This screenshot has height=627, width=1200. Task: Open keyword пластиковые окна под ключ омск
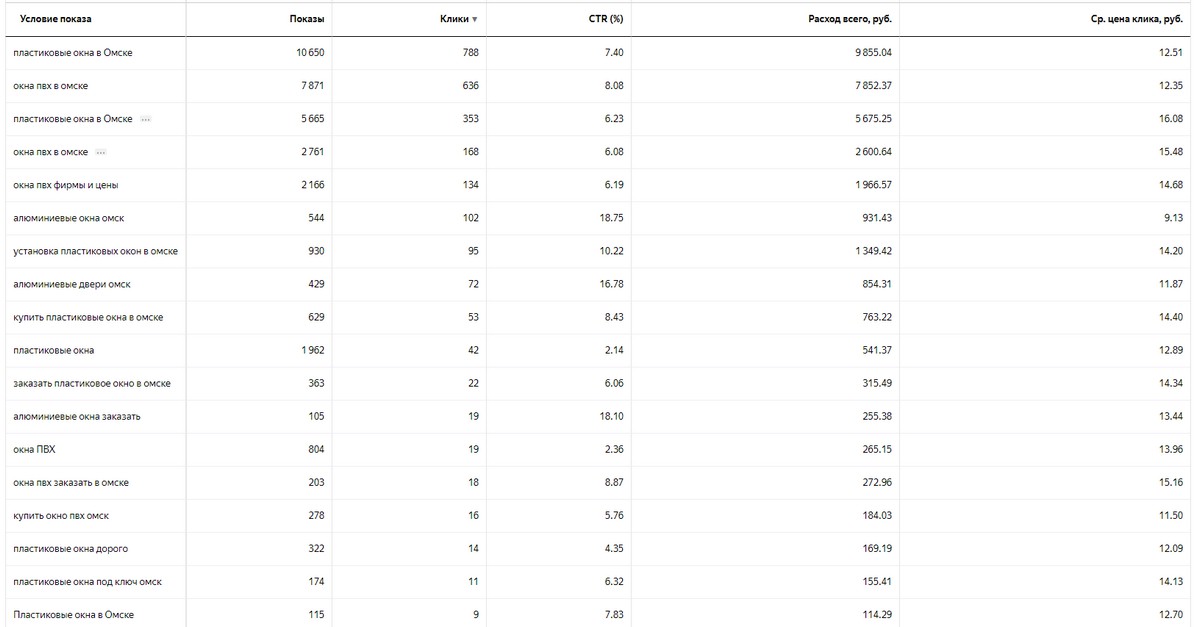click(x=87, y=581)
